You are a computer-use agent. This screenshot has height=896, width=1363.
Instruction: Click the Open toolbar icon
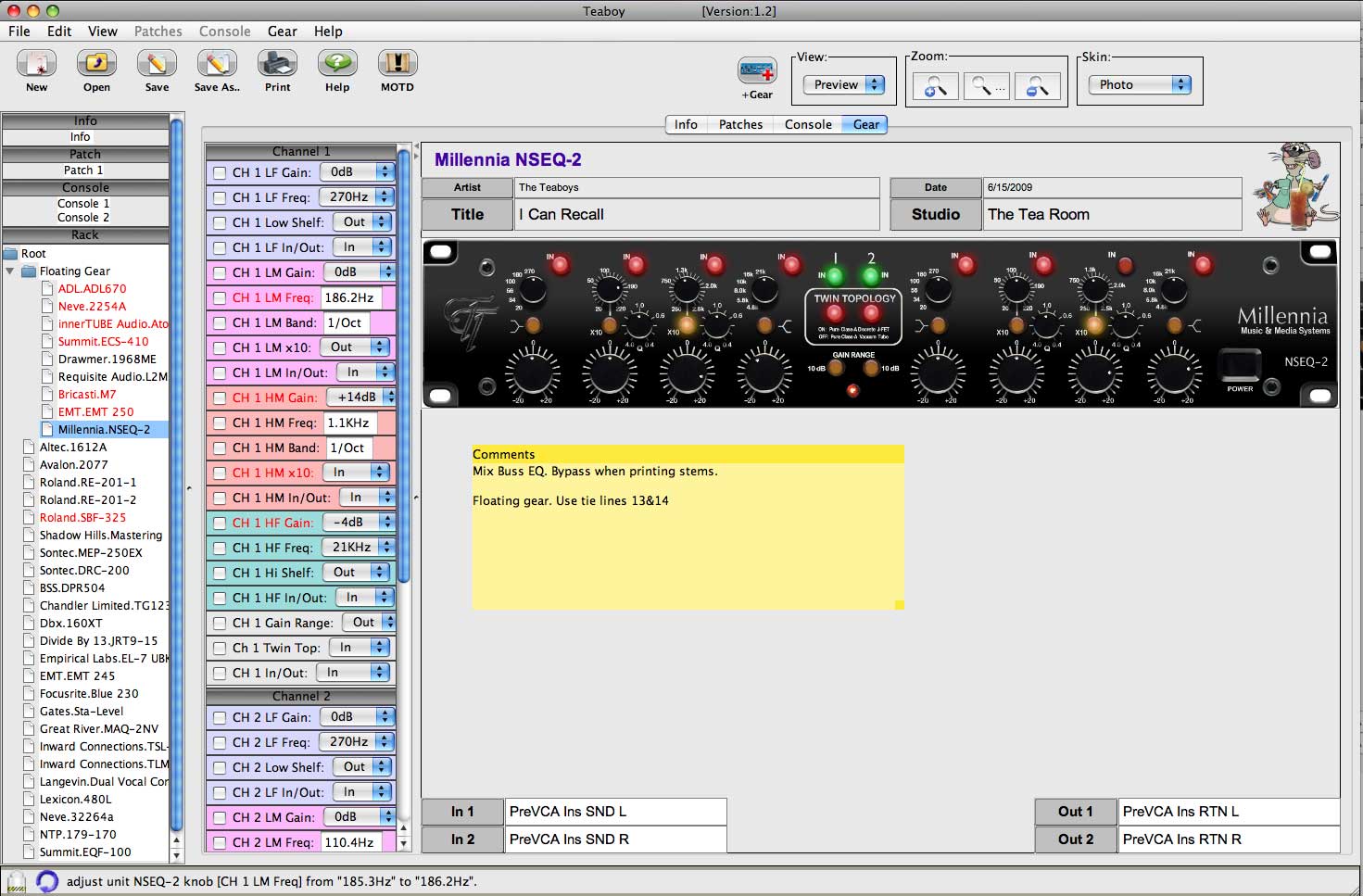click(x=96, y=64)
